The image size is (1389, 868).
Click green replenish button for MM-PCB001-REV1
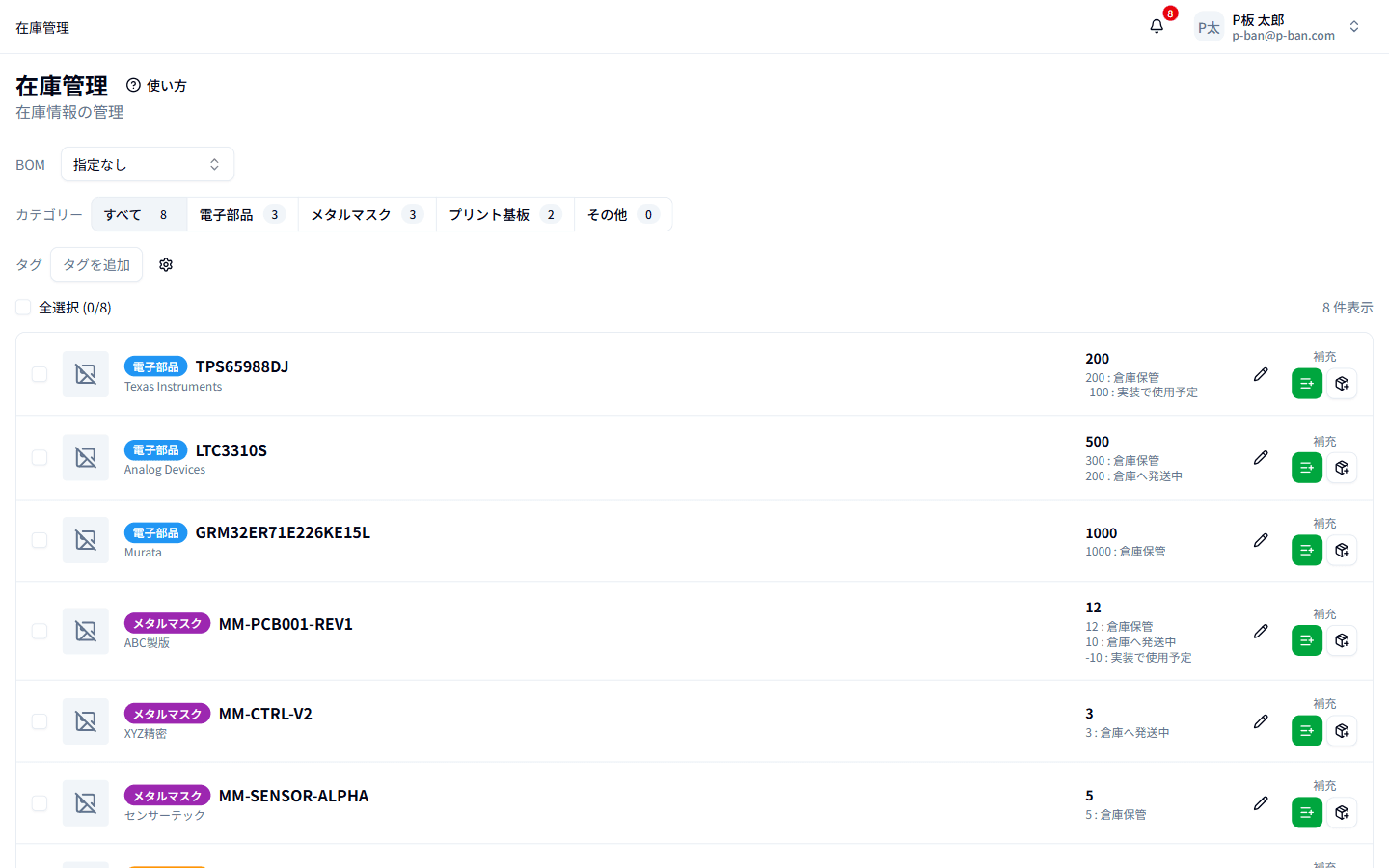pyautogui.click(x=1307, y=640)
